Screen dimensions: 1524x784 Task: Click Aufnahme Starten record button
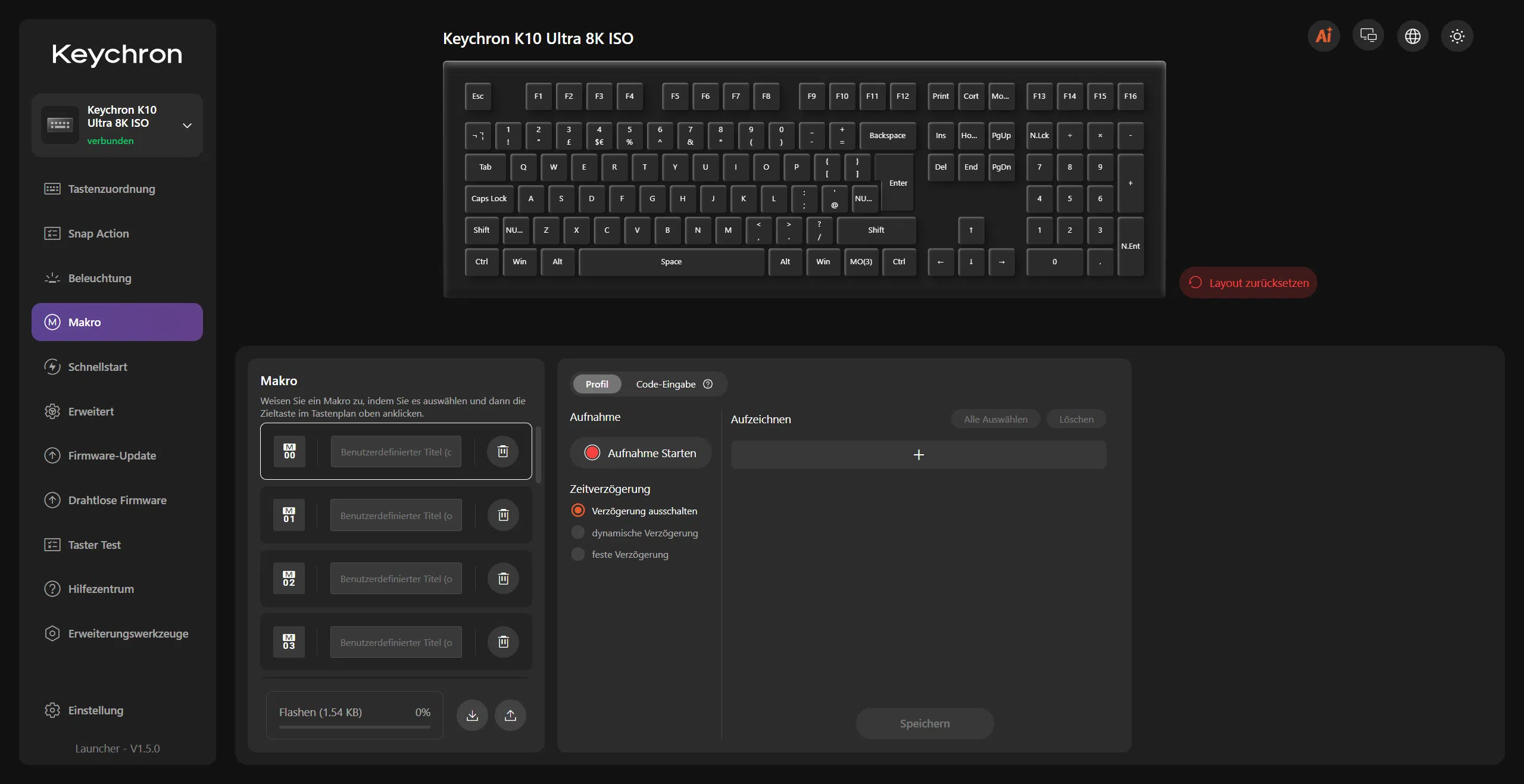click(641, 453)
